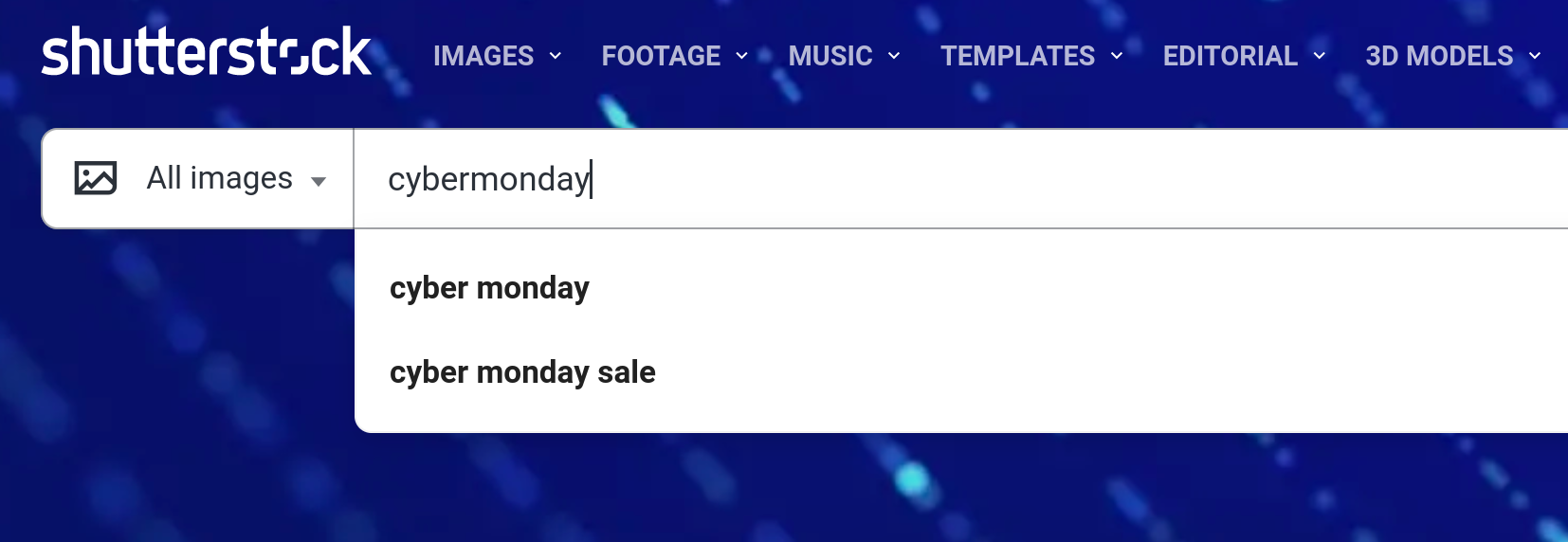
Task: Click the picture icon beside All images
Action: (96, 178)
